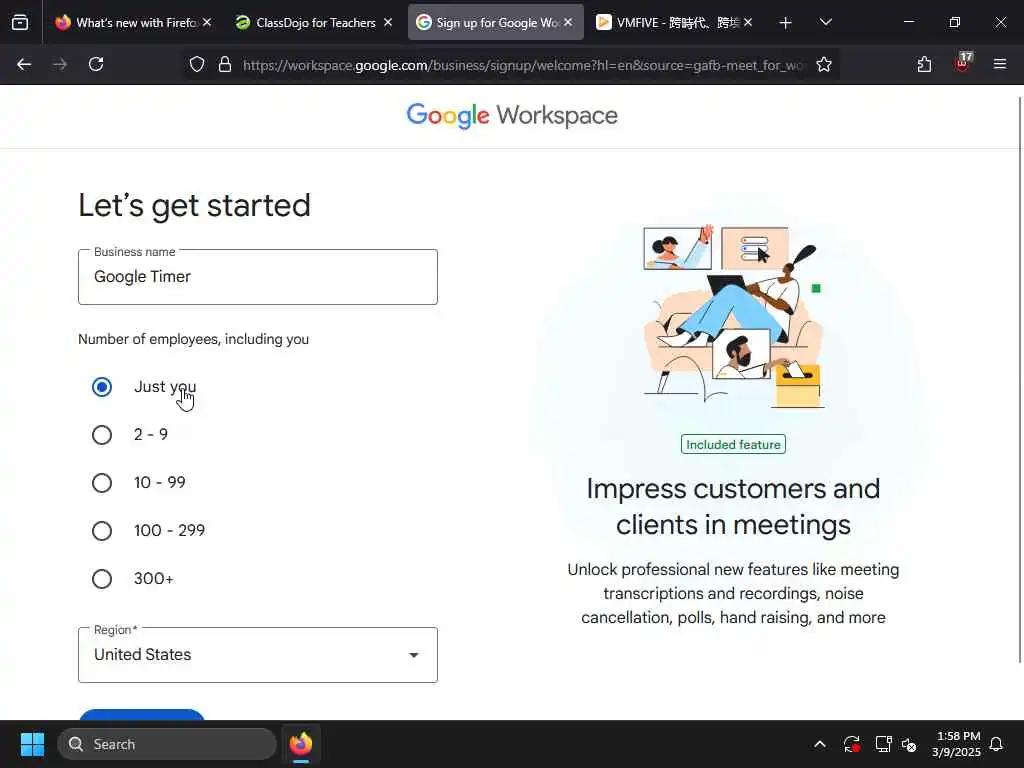Click the Included feature badge
Image resolution: width=1024 pixels, height=768 pixels.
(733, 445)
